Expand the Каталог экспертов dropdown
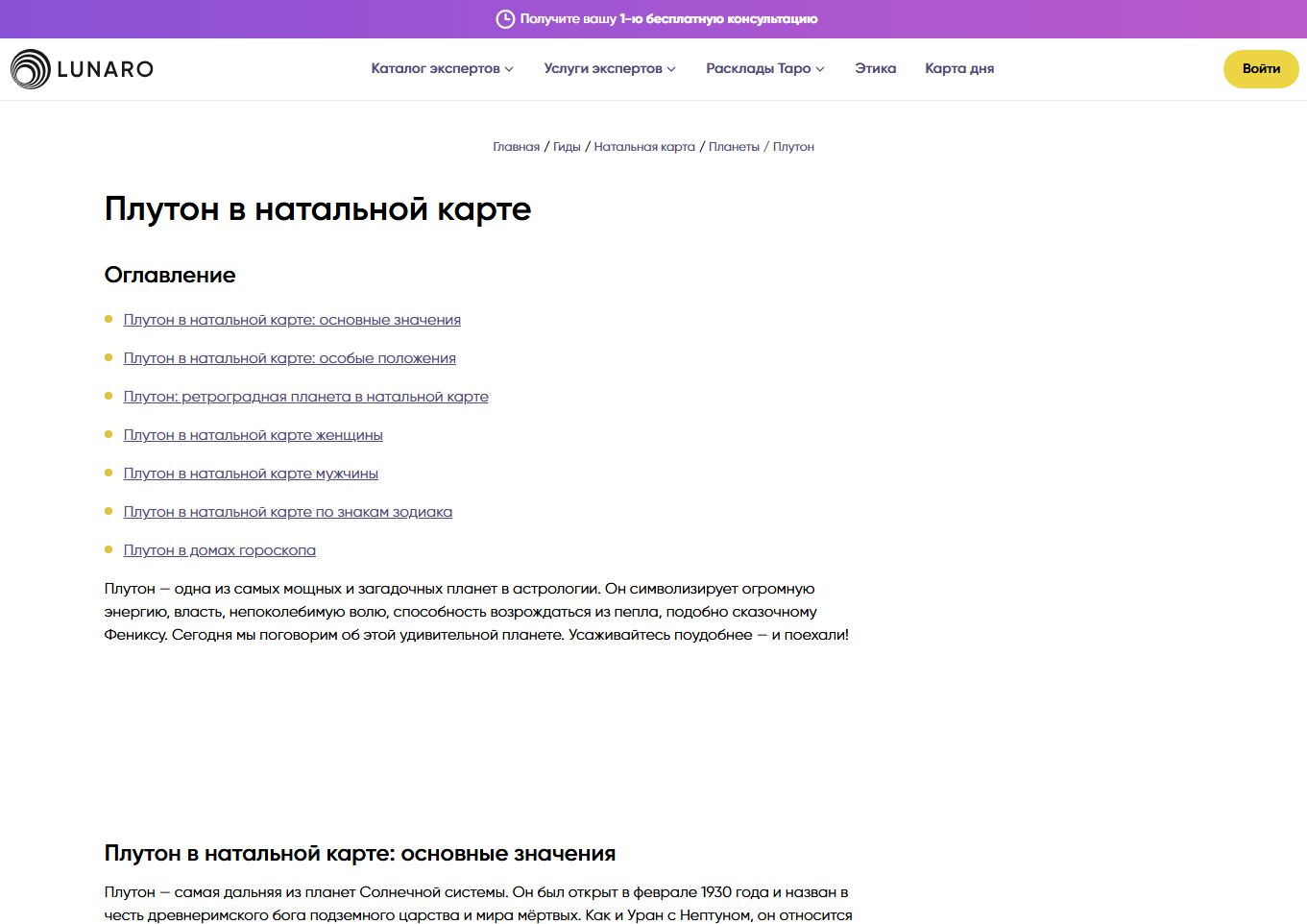This screenshot has width=1307, height=924. click(442, 69)
